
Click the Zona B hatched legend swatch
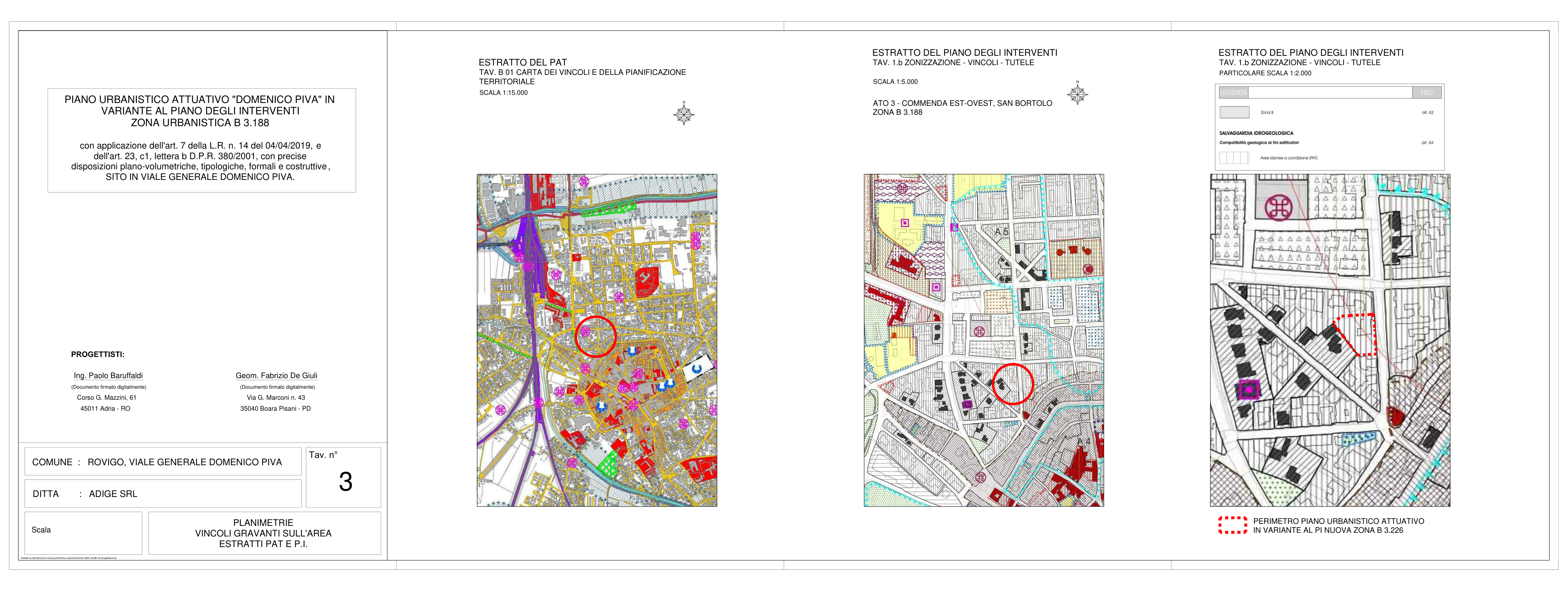tap(1234, 112)
